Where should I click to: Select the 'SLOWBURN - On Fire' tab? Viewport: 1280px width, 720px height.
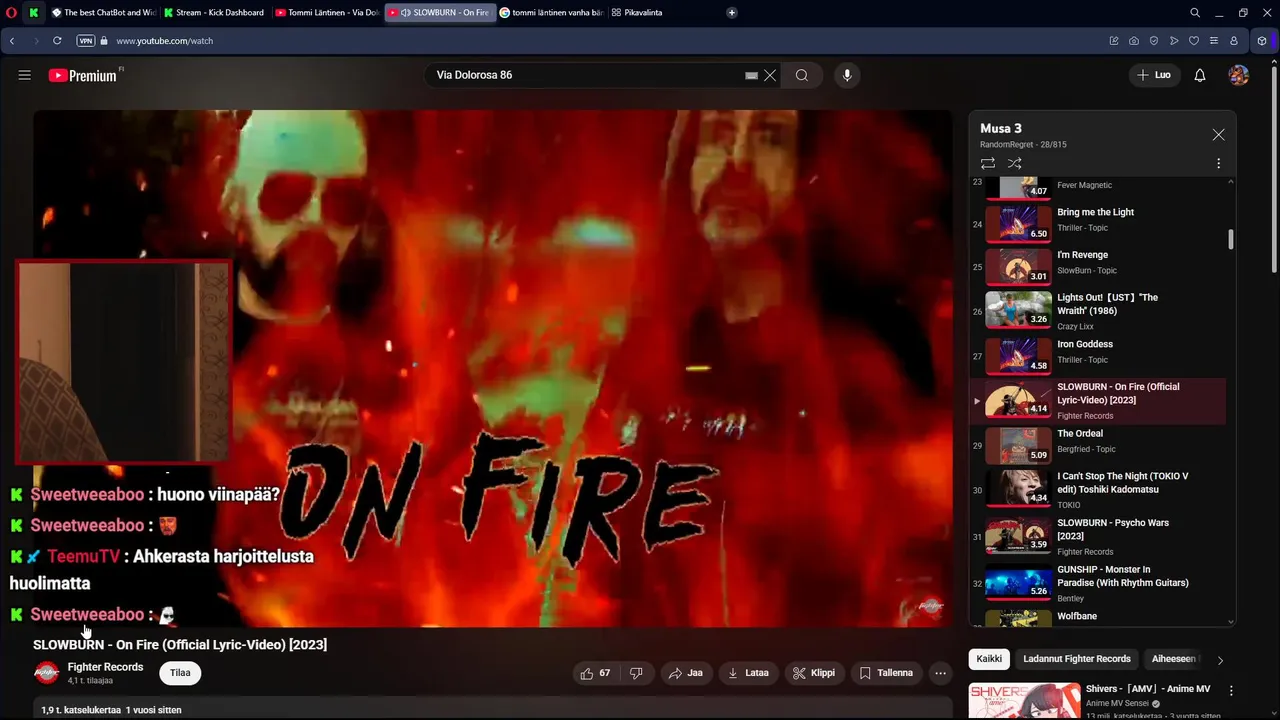tap(439, 13)
